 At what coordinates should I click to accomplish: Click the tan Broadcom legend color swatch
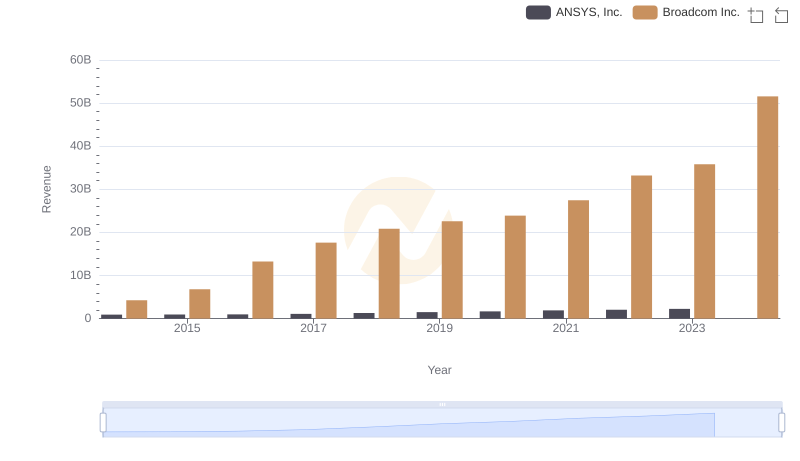point(645,12)
